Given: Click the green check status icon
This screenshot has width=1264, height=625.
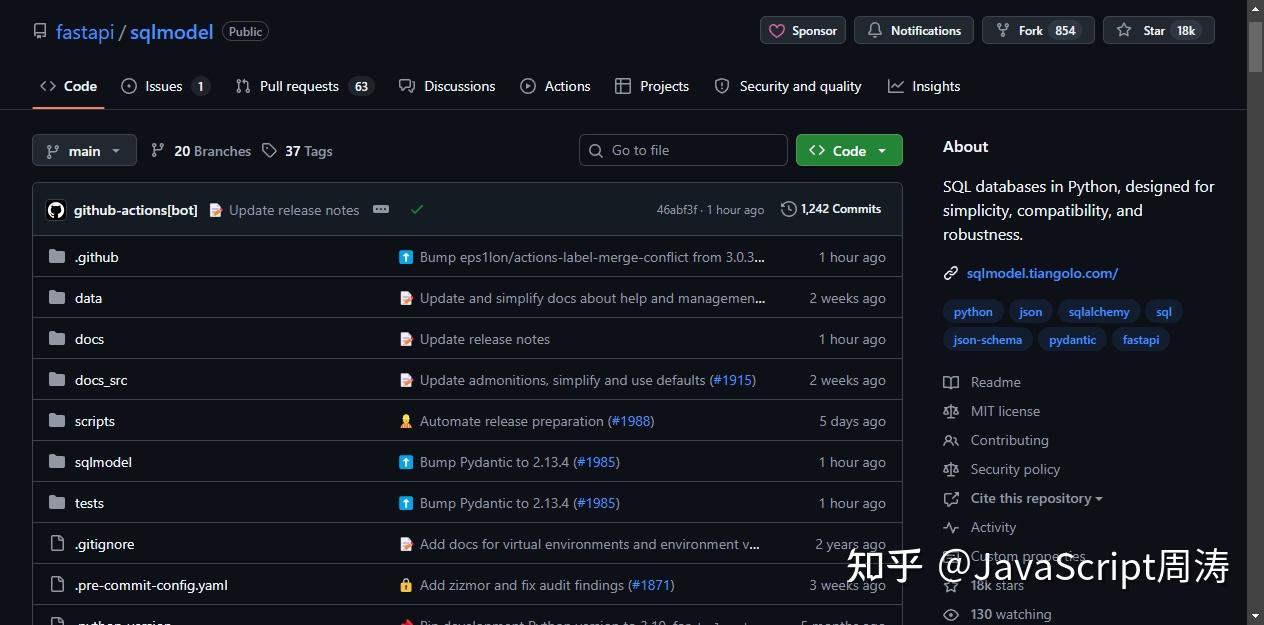Looking at the screenshot, I should tap(417, 209).
